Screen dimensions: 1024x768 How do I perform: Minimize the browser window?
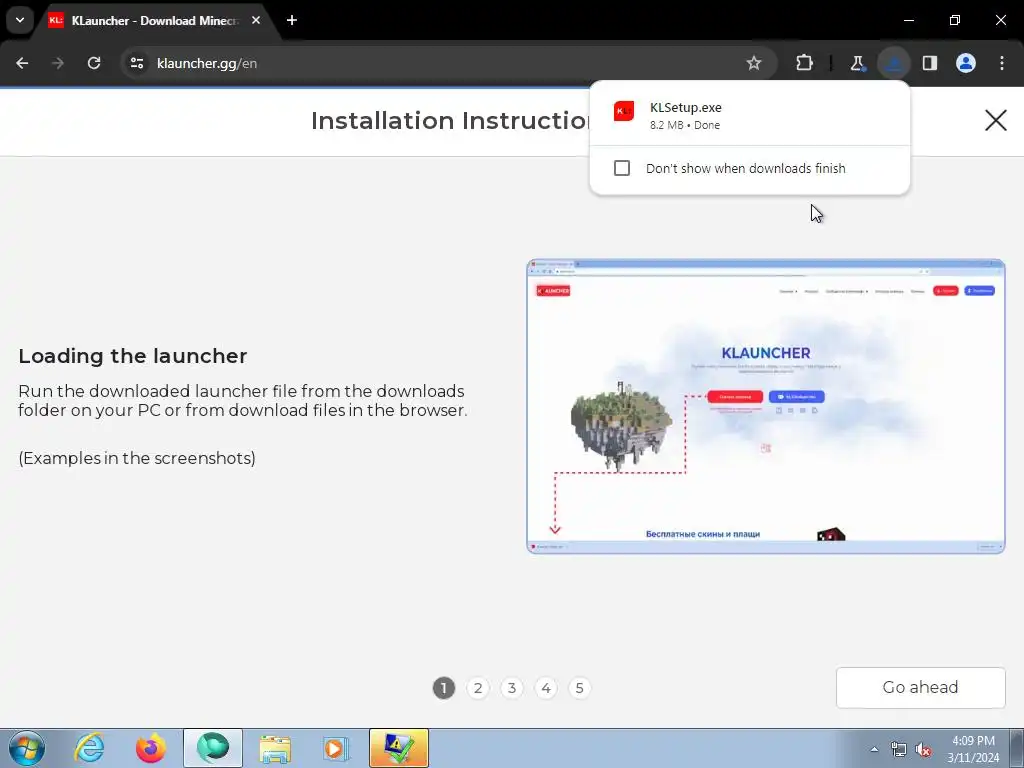click(908, 20)
